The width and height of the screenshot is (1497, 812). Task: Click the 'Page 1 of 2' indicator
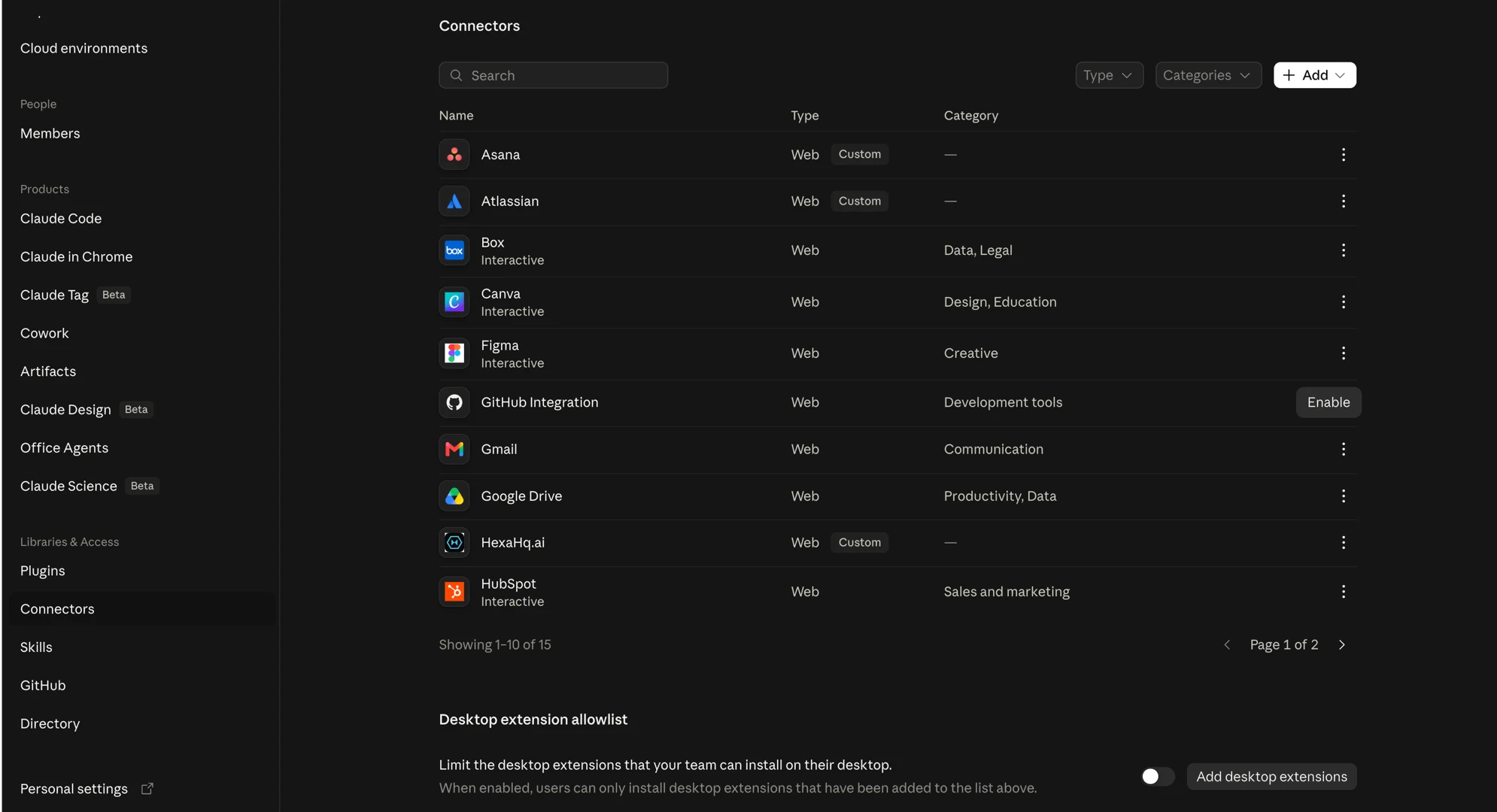[1283, 645]
